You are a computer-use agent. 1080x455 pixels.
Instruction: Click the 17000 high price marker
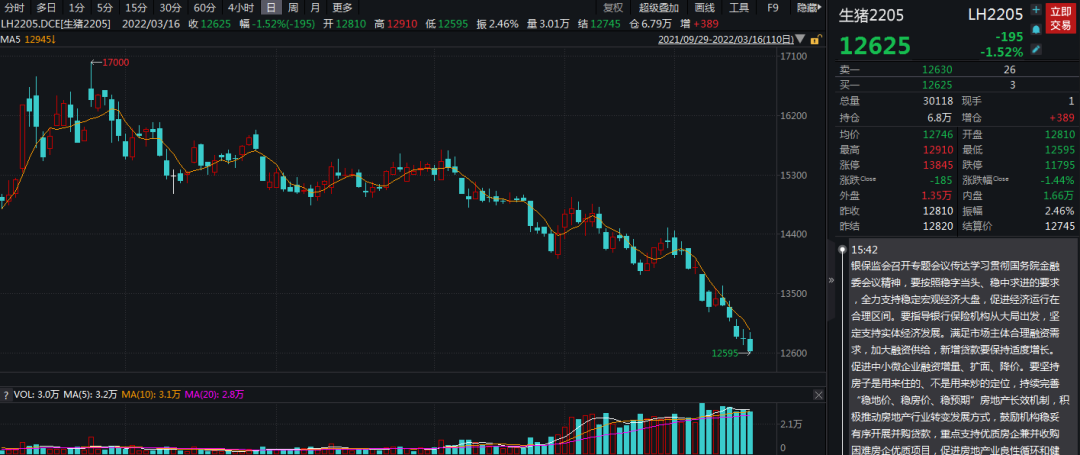pos(116,63)
